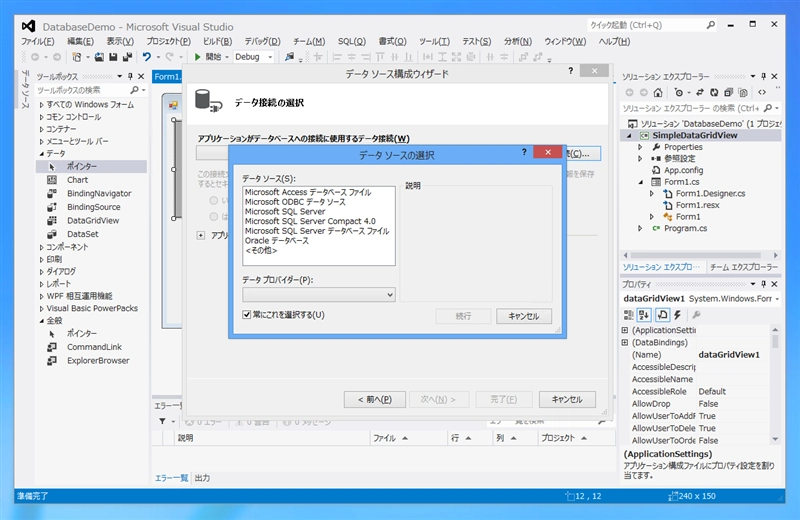Pick the CommandLink control in the Toolbox

point(94,347)
